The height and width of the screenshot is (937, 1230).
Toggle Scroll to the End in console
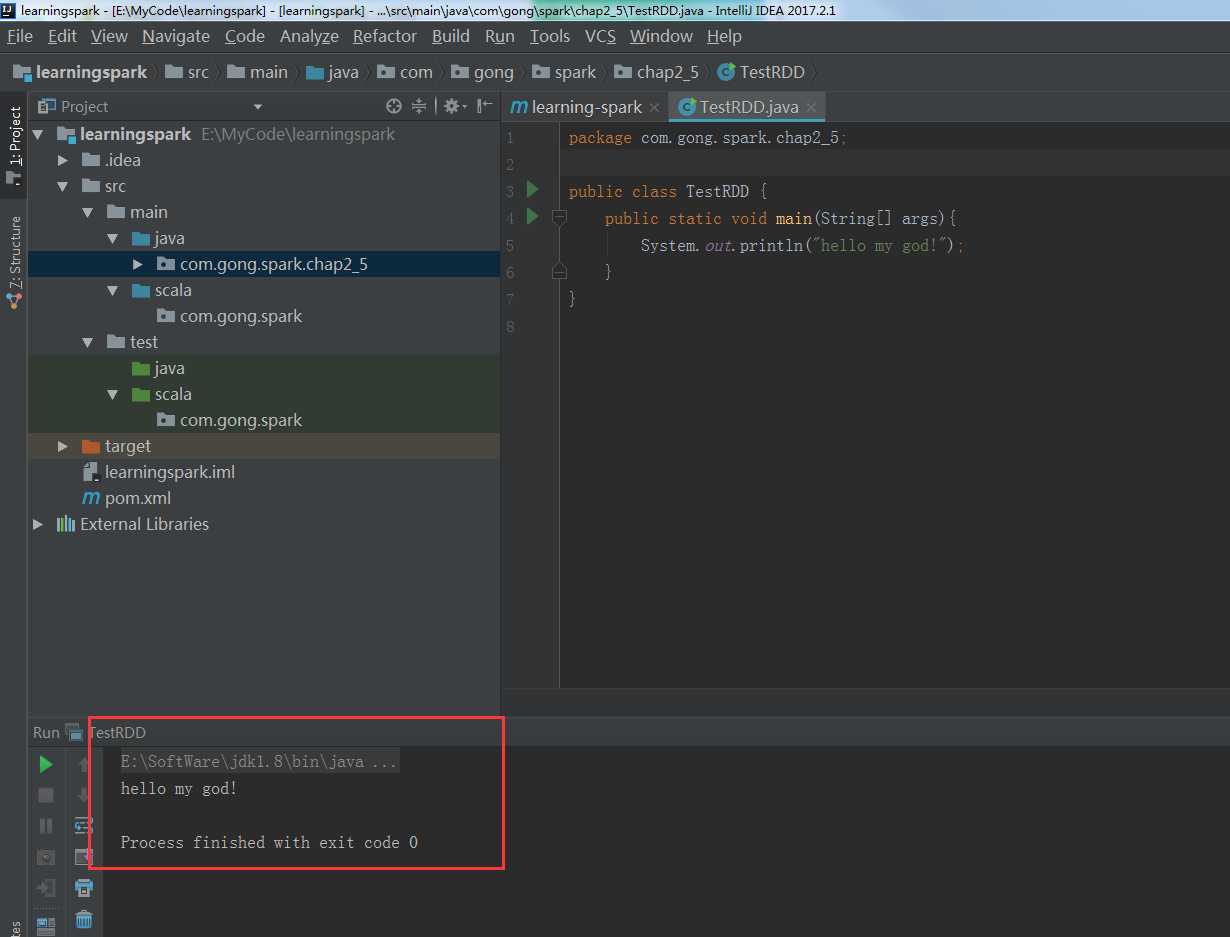pos(84,857)
